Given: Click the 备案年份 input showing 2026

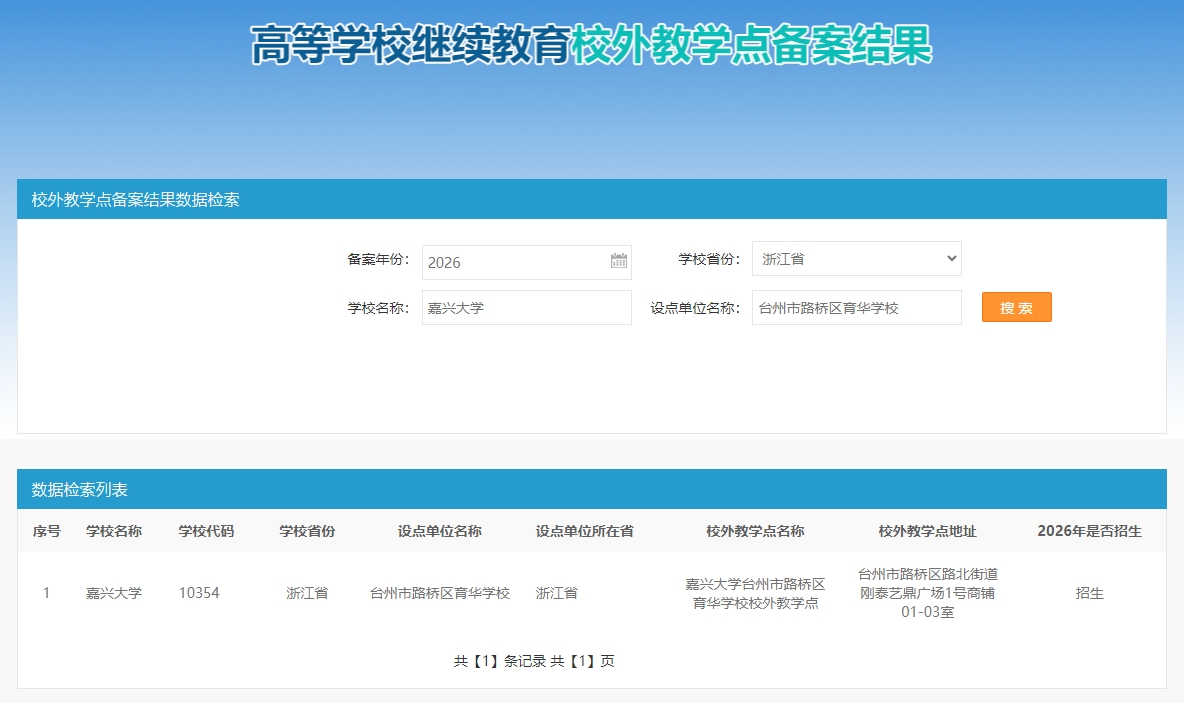Looking at the screenshot, I should [x=526, y=262].
